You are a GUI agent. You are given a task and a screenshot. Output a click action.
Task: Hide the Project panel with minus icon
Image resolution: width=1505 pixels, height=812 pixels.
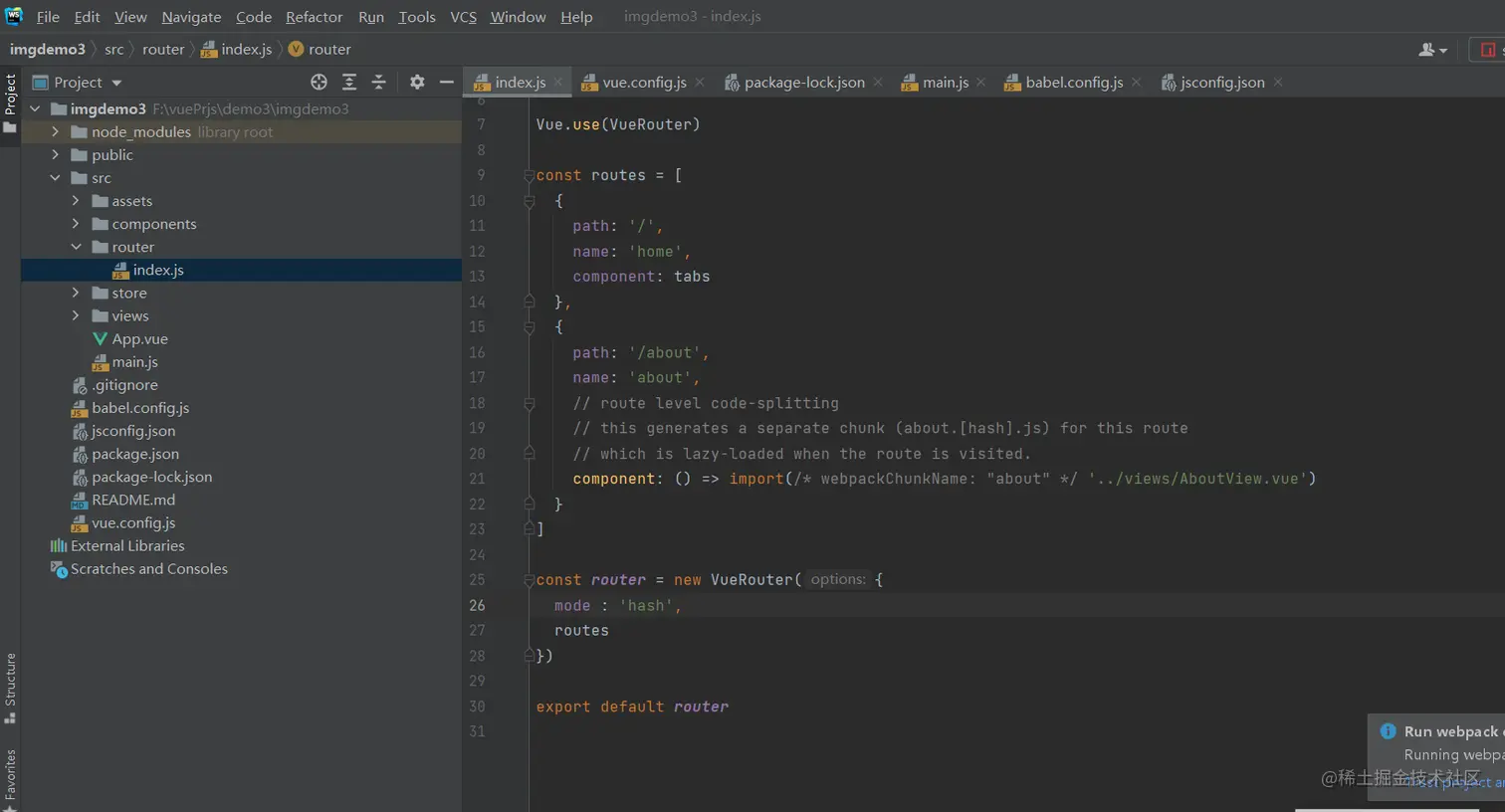446,83
